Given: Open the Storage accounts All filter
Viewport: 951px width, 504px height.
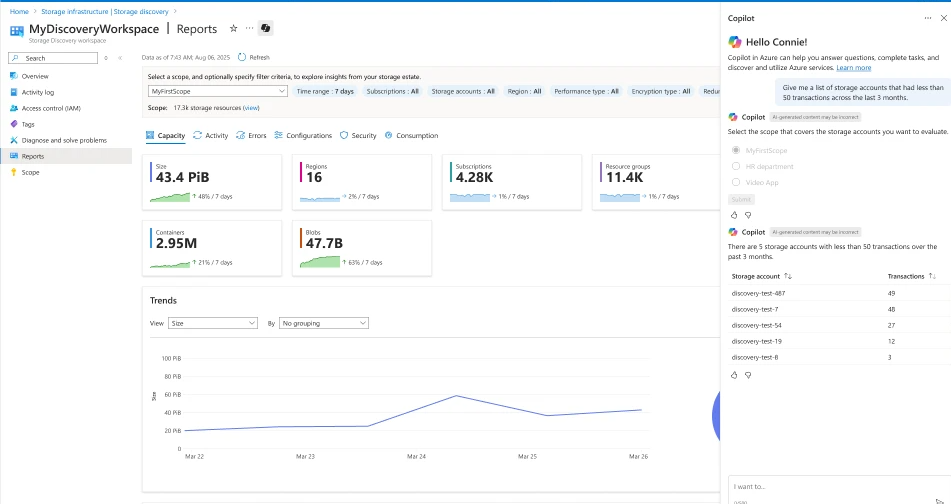Looking at the screenshot, I should click(463, 92).
